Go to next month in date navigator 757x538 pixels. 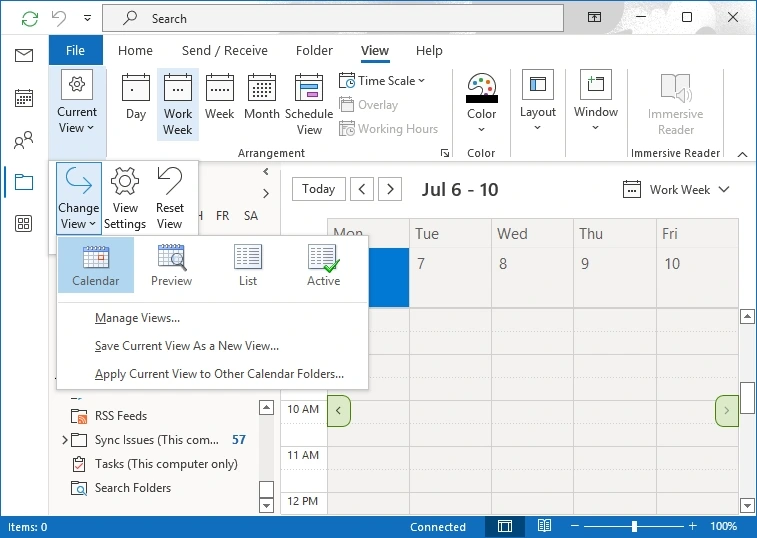tap(266, 194)
